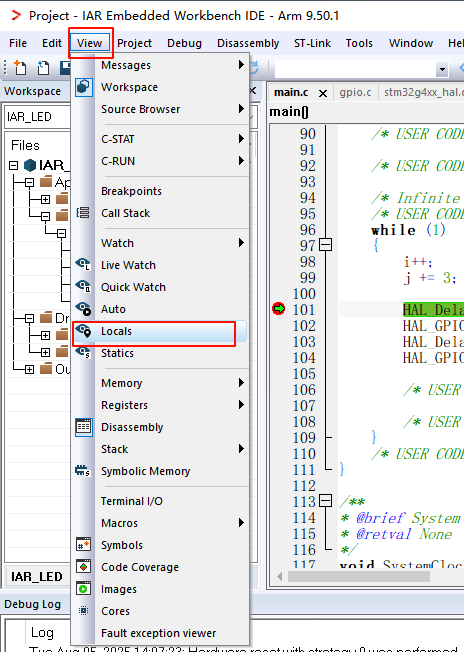
Task: Click the Debug Log panel title
Action: click(x=32, y=604)
